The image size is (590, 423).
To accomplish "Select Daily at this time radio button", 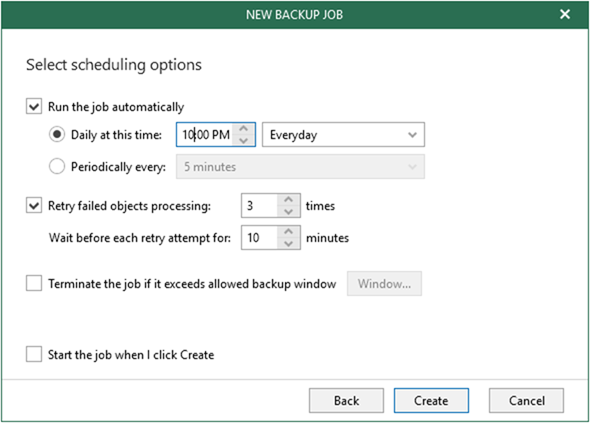I will (x=57, y=134).
